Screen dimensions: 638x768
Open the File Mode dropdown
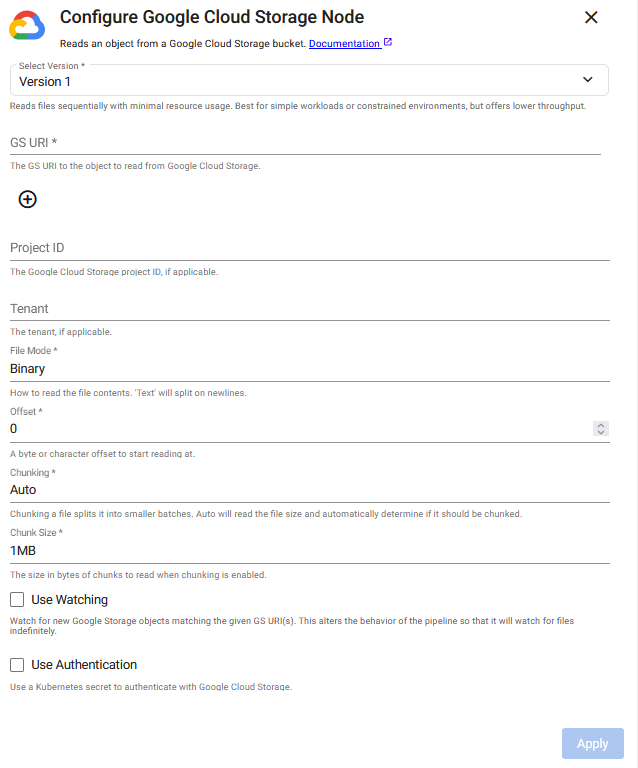[309, 369]
